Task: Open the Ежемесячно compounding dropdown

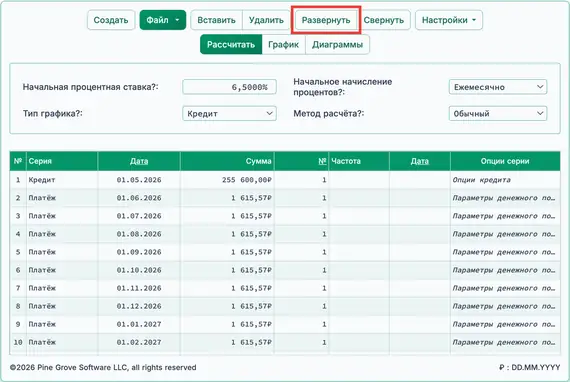Action: point(498,87)
